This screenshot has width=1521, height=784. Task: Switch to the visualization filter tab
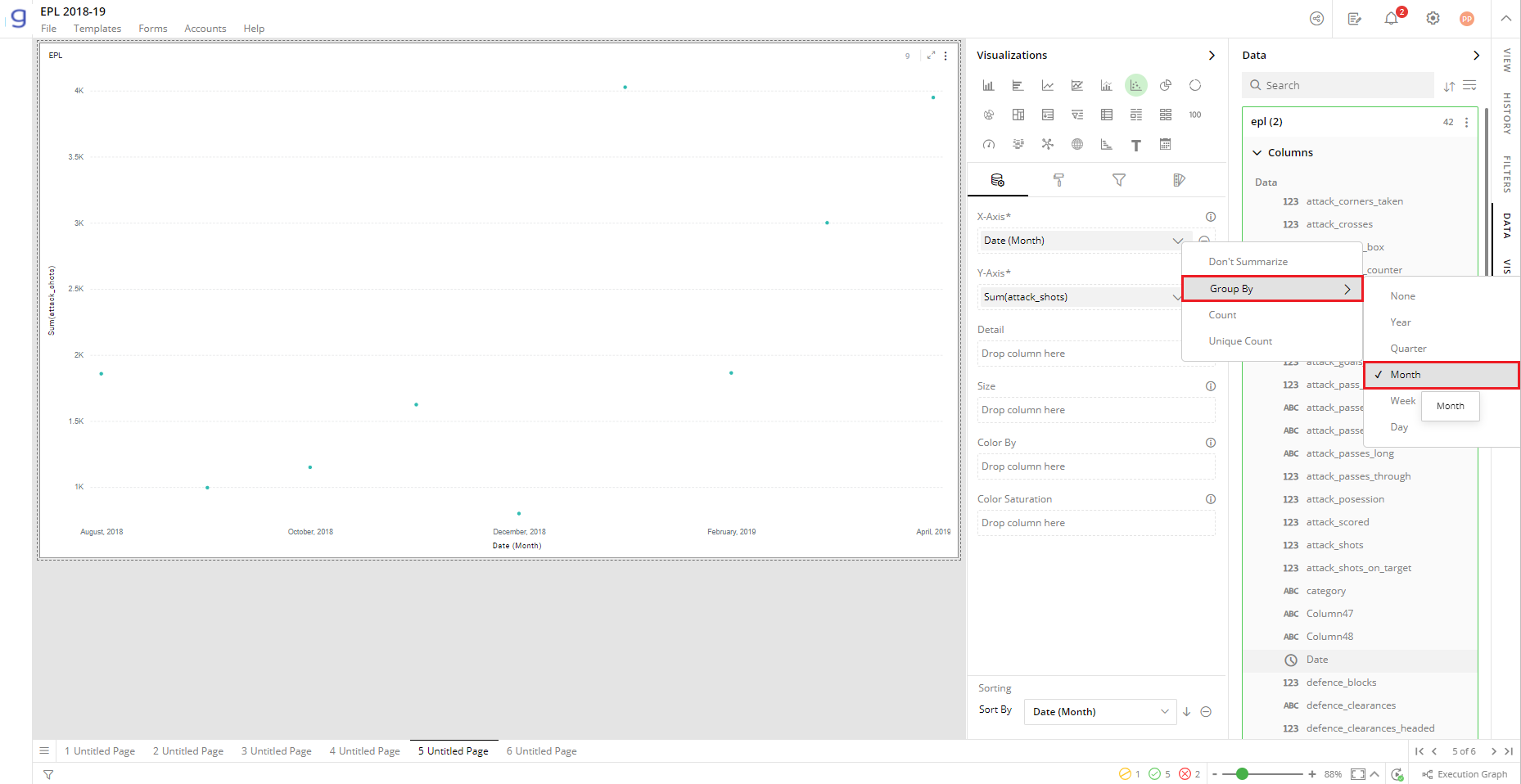coord(1118,180)
